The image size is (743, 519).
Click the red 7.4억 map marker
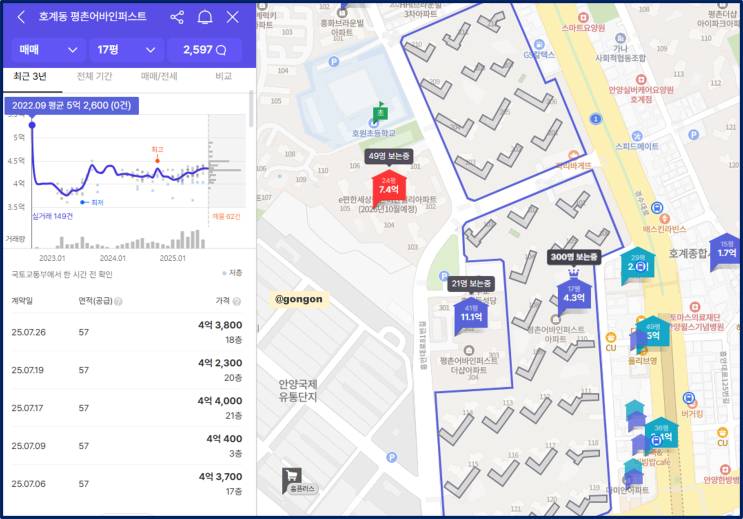click(389, 188)
